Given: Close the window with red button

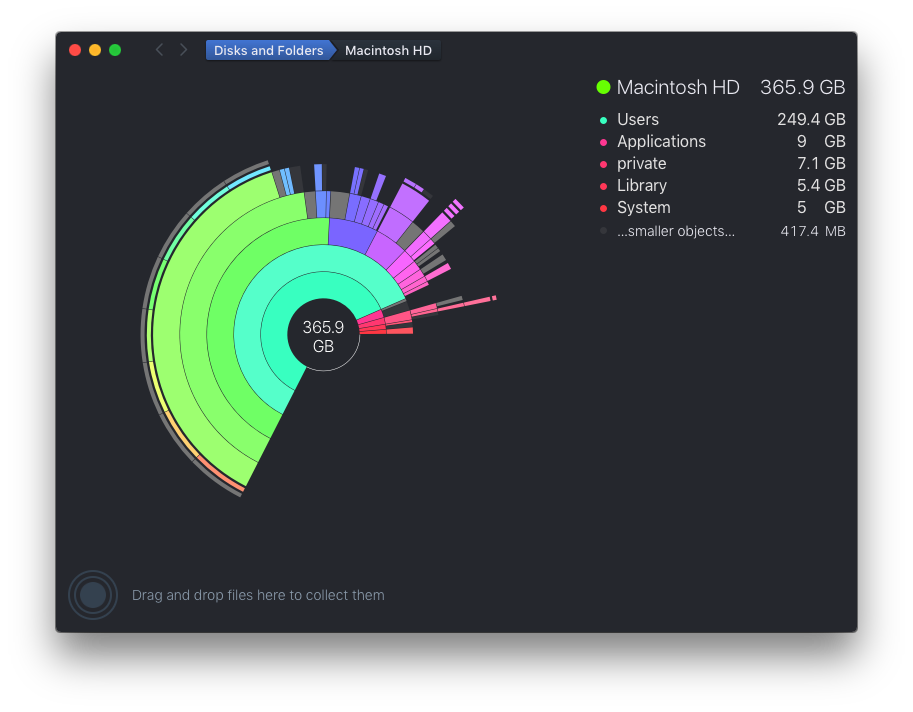Looking at the screenshot, I should (75, 50).
